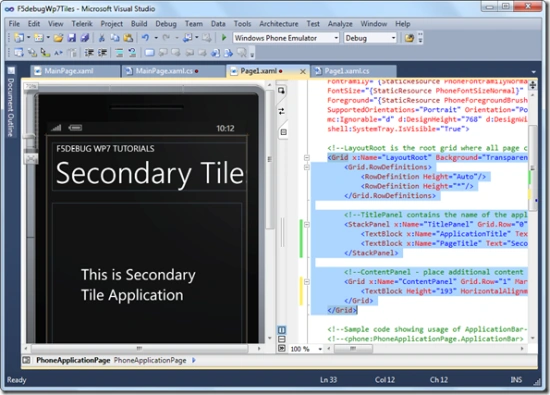Viewport: 550px width, 395px height.
Task: Click the New Project toolbar icon
Action: point(19,38)
